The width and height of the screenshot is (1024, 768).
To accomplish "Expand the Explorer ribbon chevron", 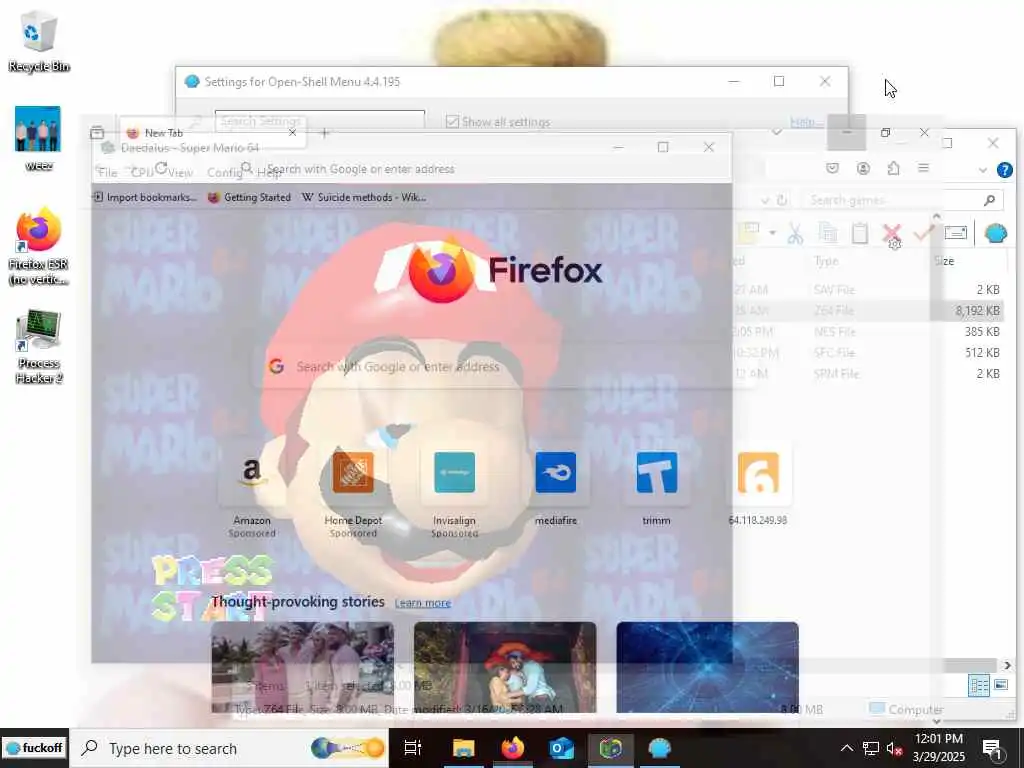I will pyautogui.click(x=982, y=170).
